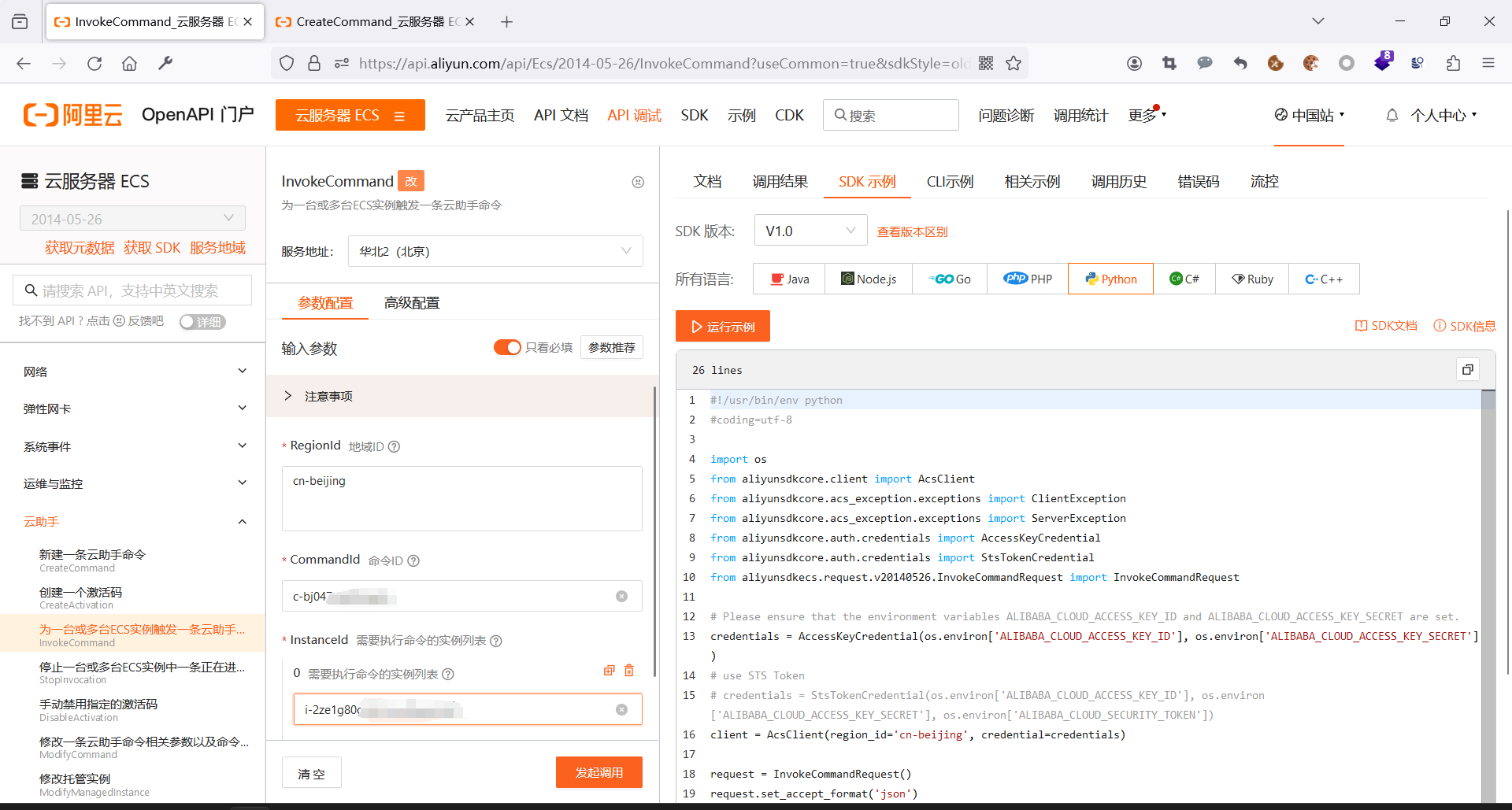The width and height of the screenshot is (1512, 810).
Task: Expand the 运维与监控 category
Action: [x=133, y=483]
